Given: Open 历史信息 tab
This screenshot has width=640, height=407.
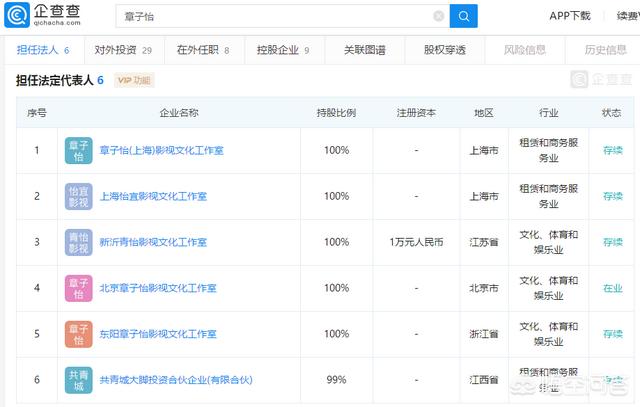Looking at the screenshot, I should pos(605,50).
